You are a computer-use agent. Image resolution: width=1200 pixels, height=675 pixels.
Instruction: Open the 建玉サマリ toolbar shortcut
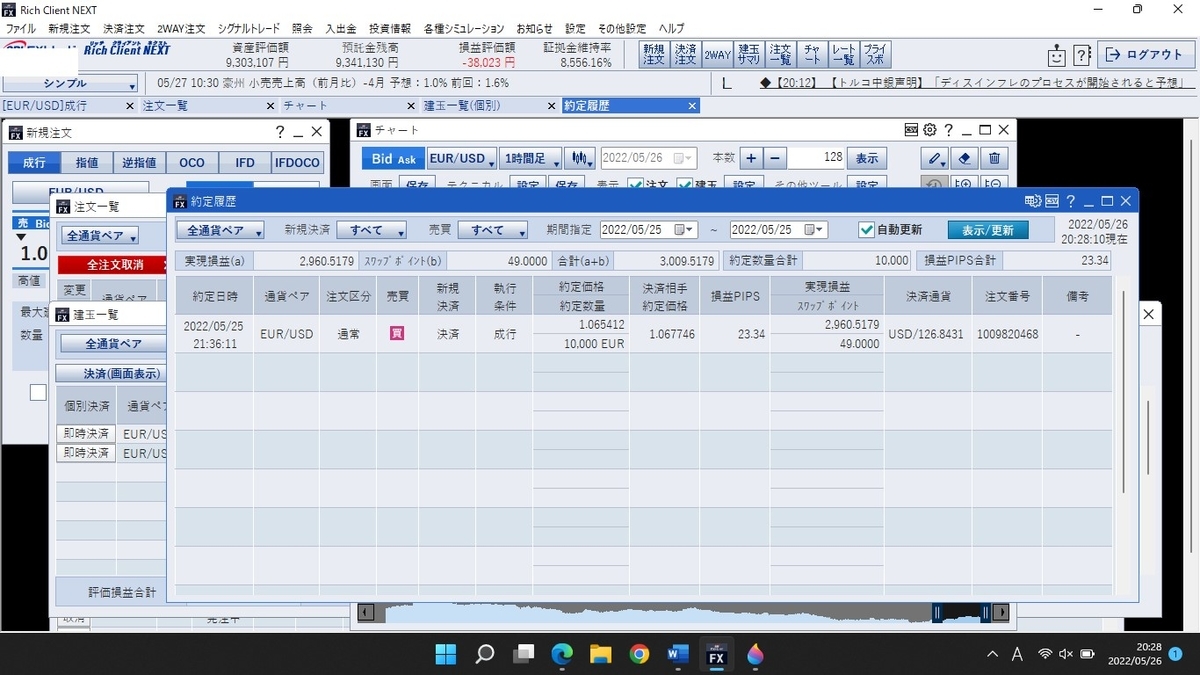click(748, 54)
